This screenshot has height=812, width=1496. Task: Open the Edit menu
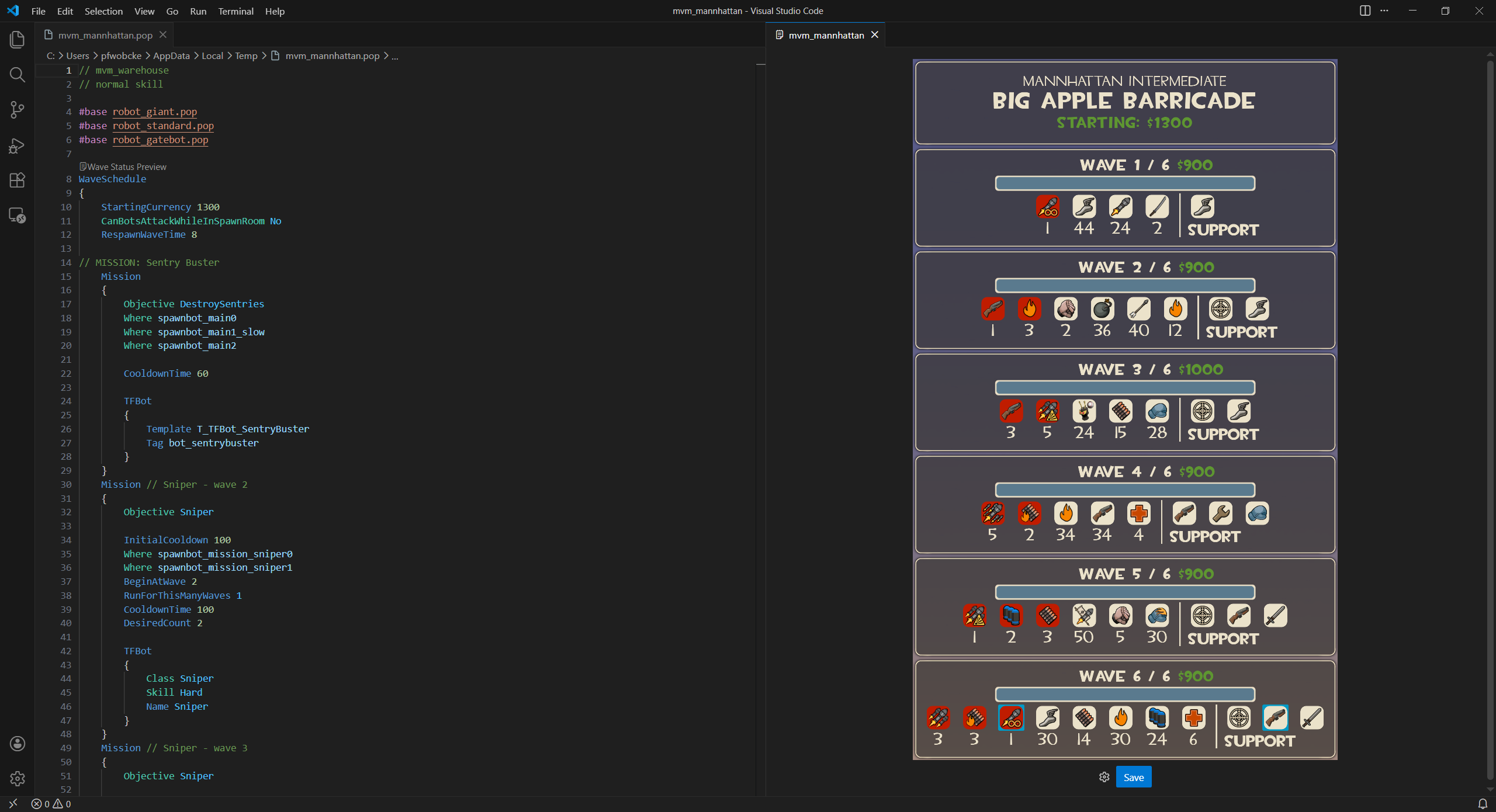(65, 11)
